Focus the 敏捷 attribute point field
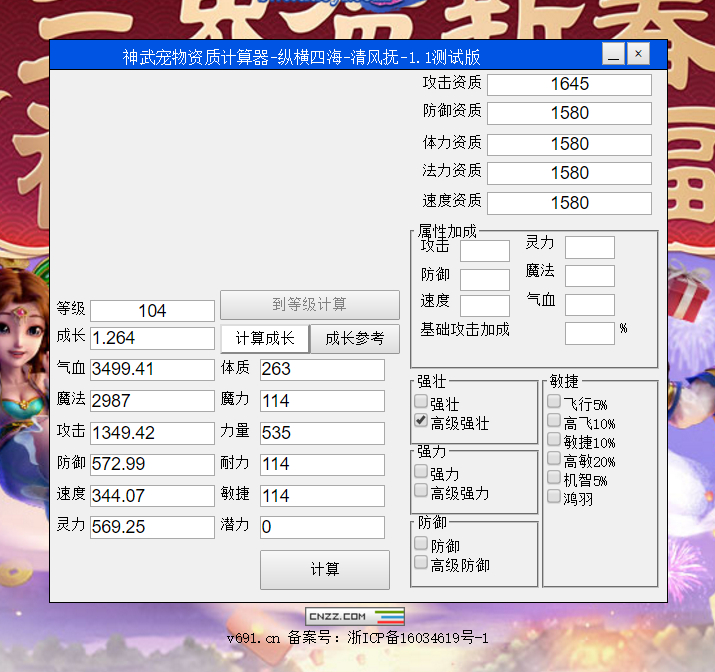This screenshot has height=672, width=715. pyautogui.click(x=322, y=496)
